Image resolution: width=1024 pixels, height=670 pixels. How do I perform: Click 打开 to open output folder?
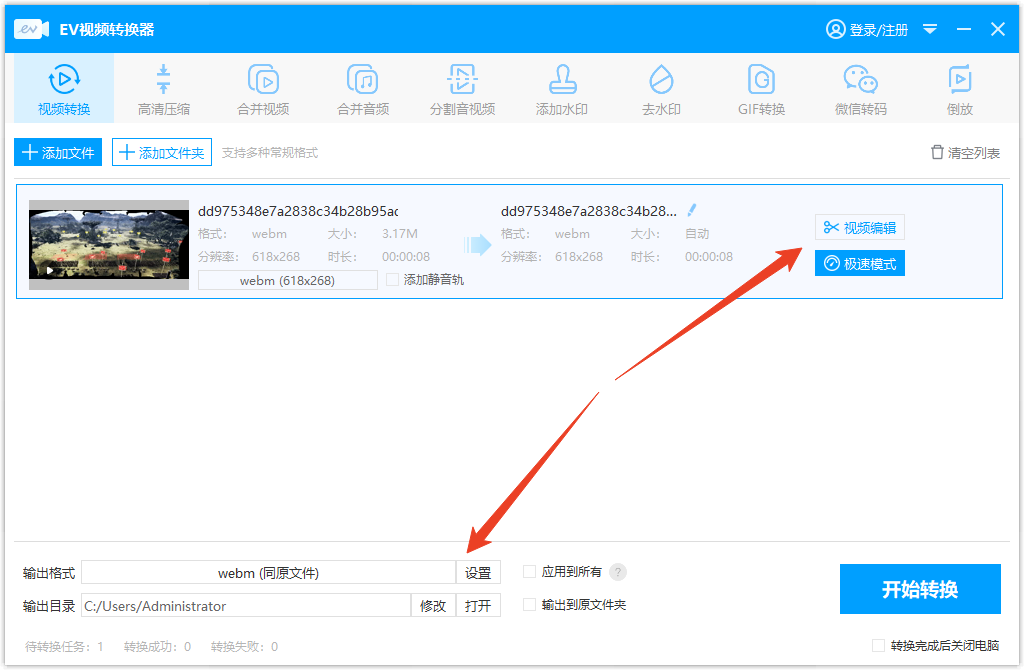point(478,606)
